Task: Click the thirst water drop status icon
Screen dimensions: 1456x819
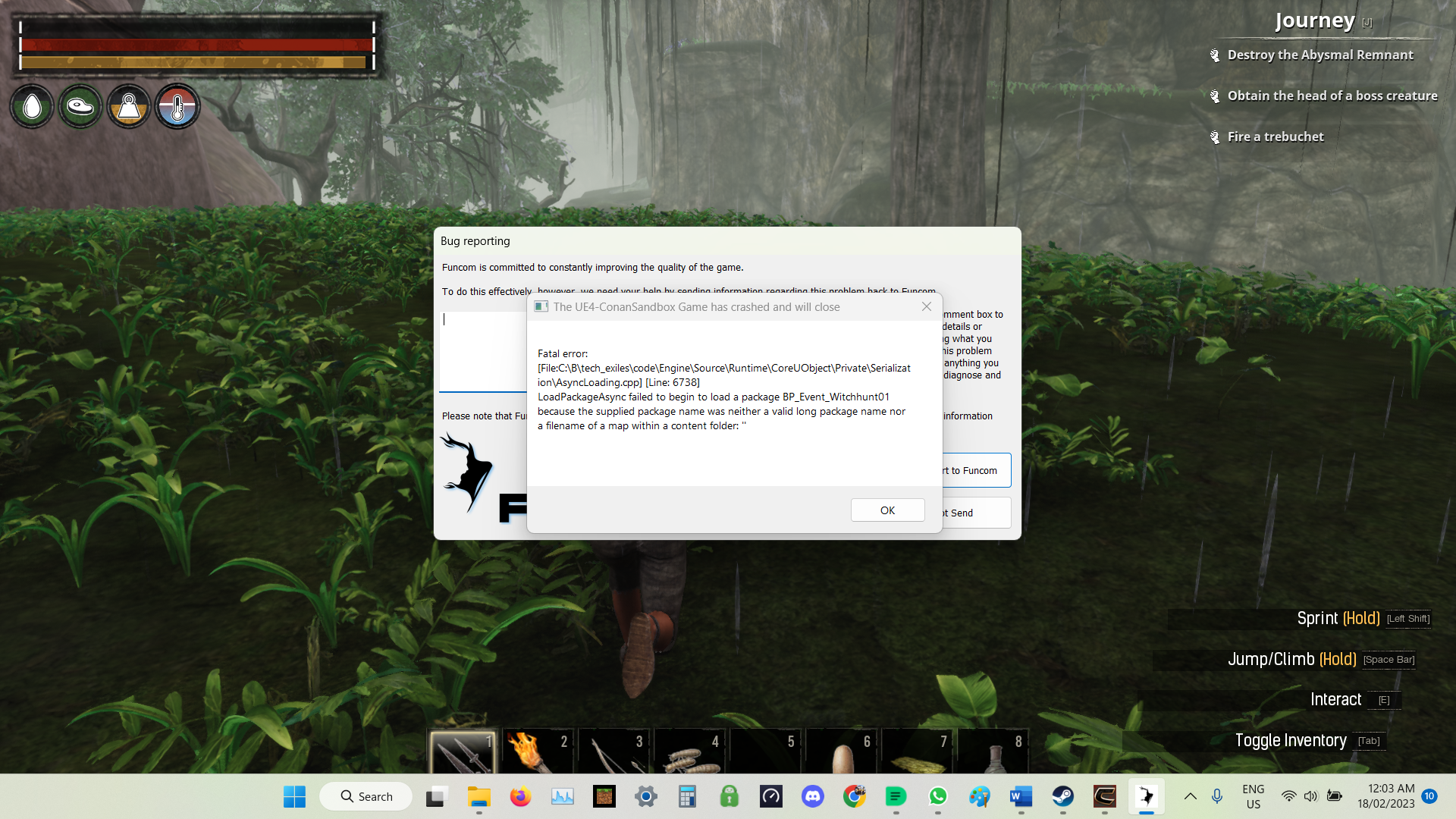Action: (x=32, y=107)
